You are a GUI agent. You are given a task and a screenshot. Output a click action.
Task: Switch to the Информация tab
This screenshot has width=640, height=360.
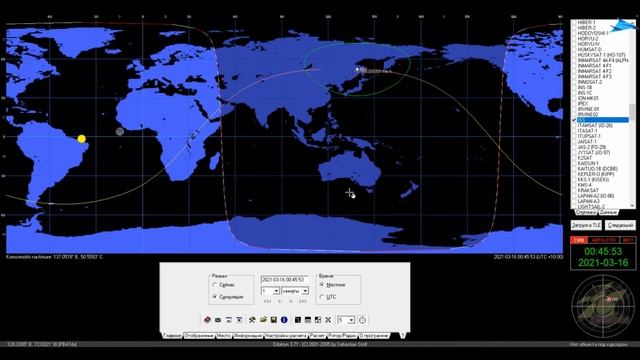[248, 336]
